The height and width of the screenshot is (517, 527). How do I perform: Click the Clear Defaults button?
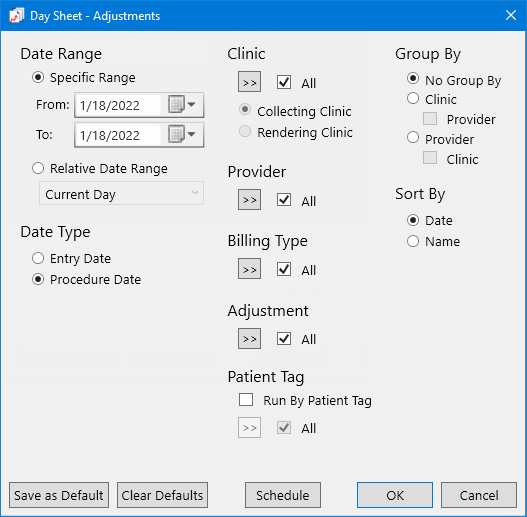click(162, 495)
